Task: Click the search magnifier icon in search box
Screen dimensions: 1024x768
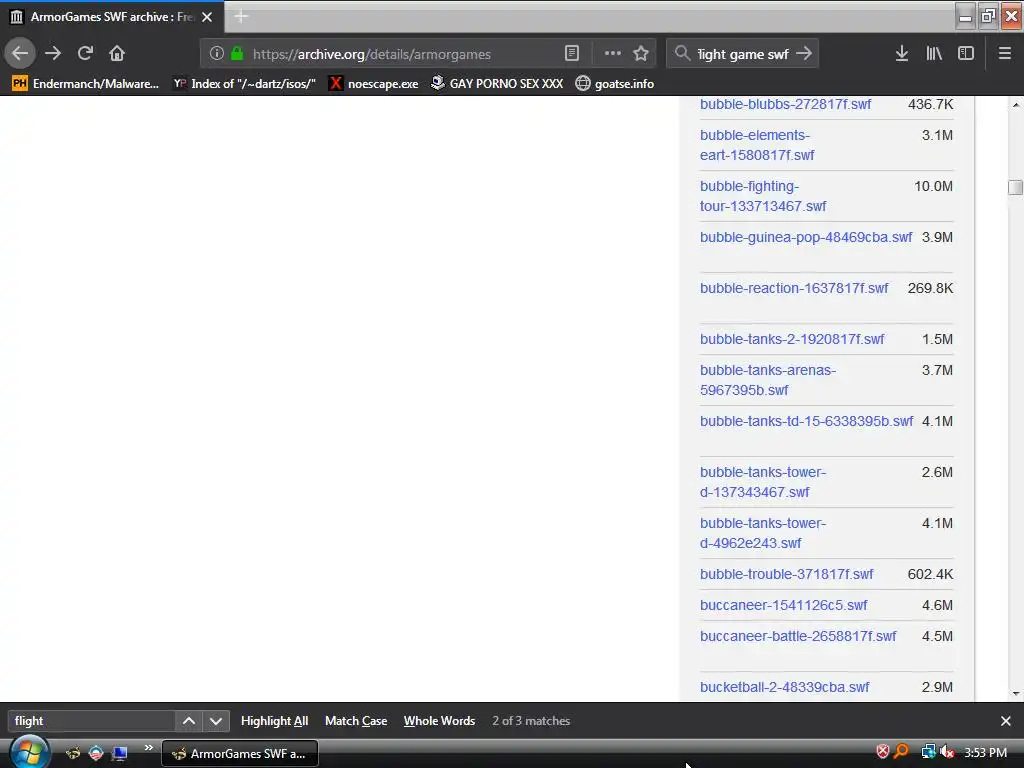Action: pos(682,54)
